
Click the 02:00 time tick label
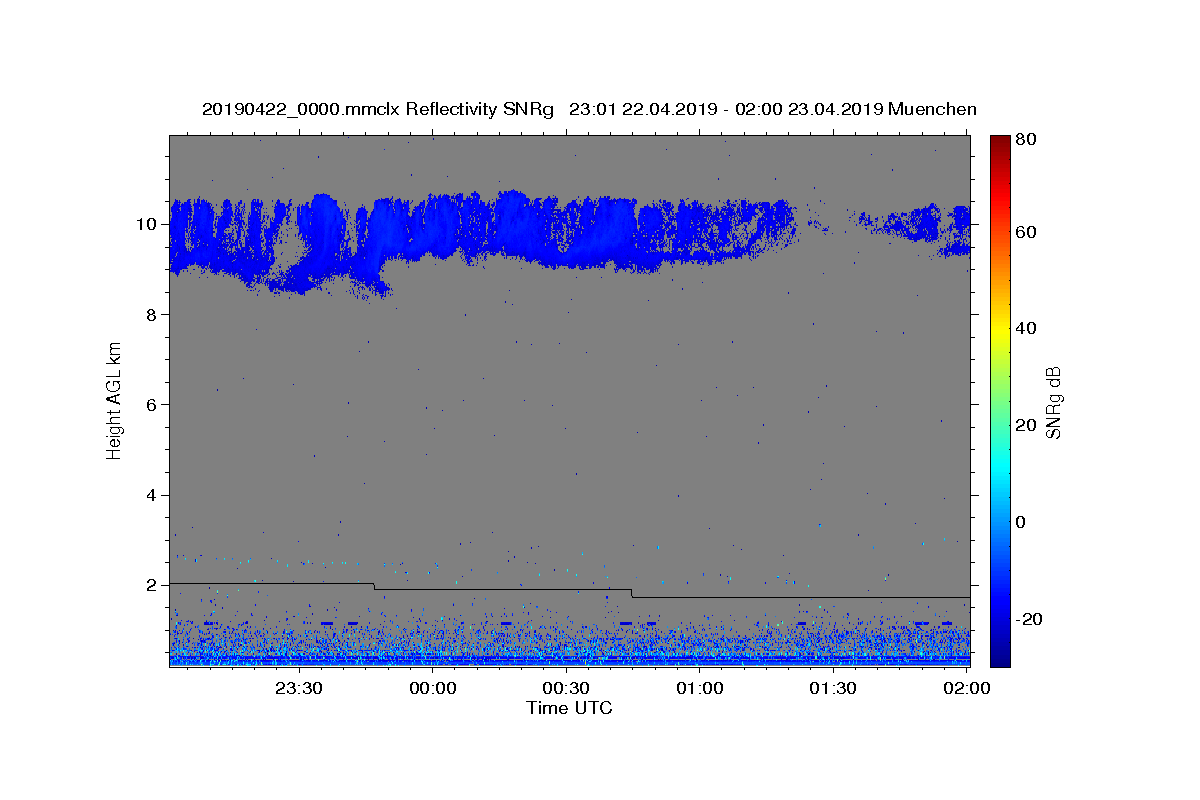coord(966,688)
